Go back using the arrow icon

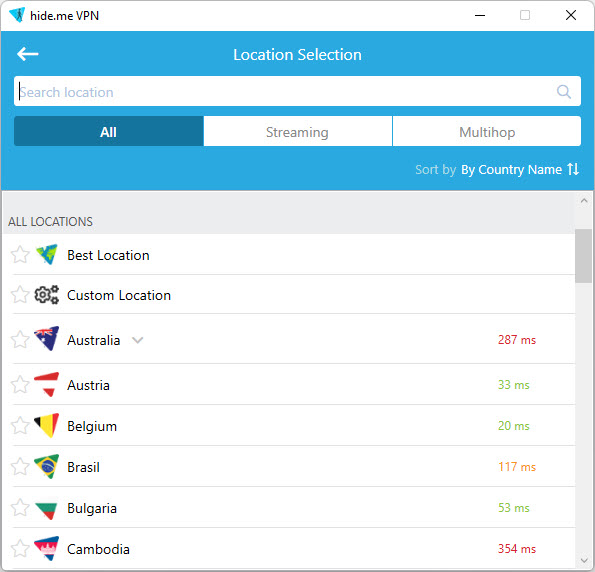[28, 54]
